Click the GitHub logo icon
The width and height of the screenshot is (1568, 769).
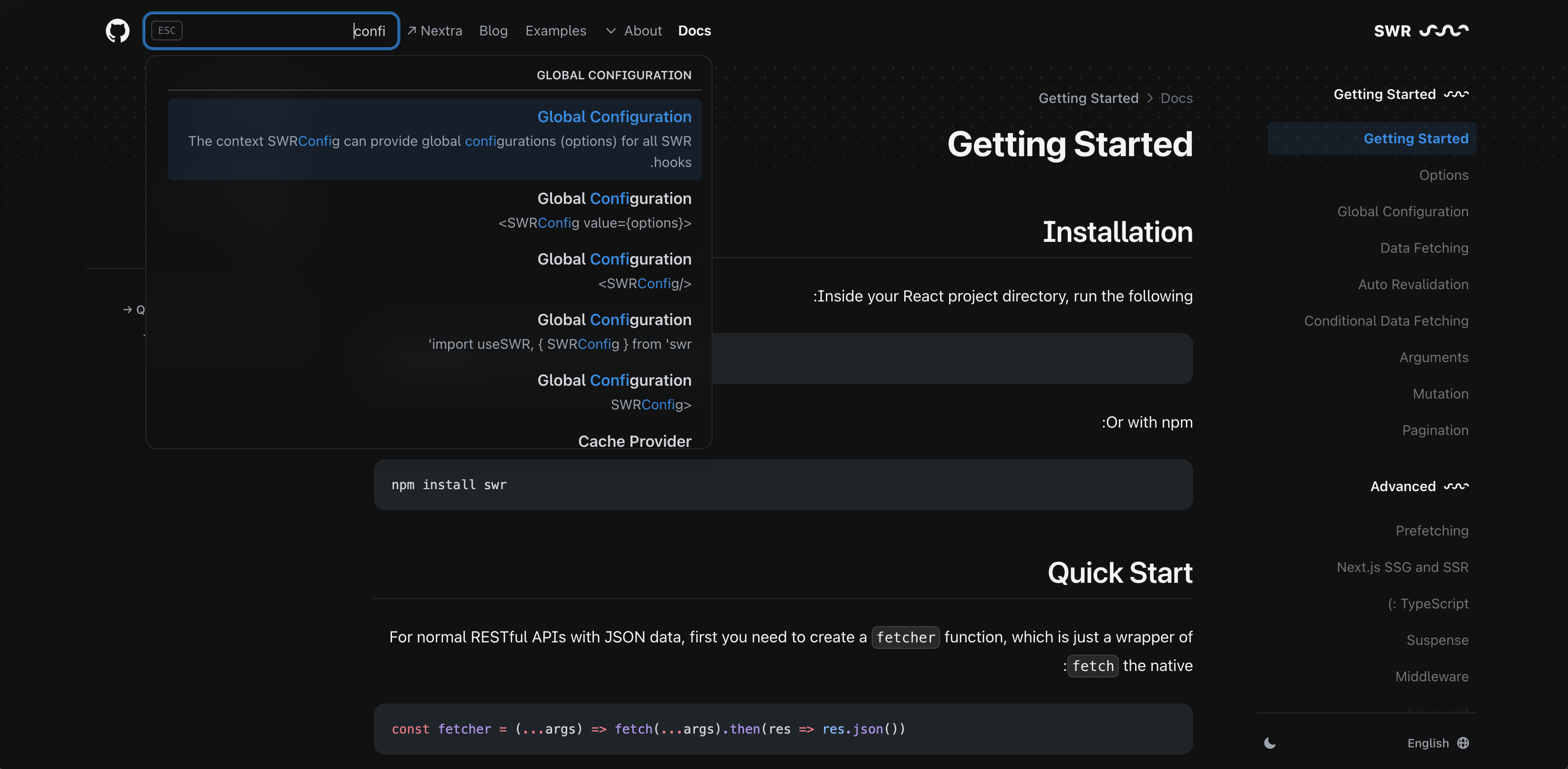117,30
